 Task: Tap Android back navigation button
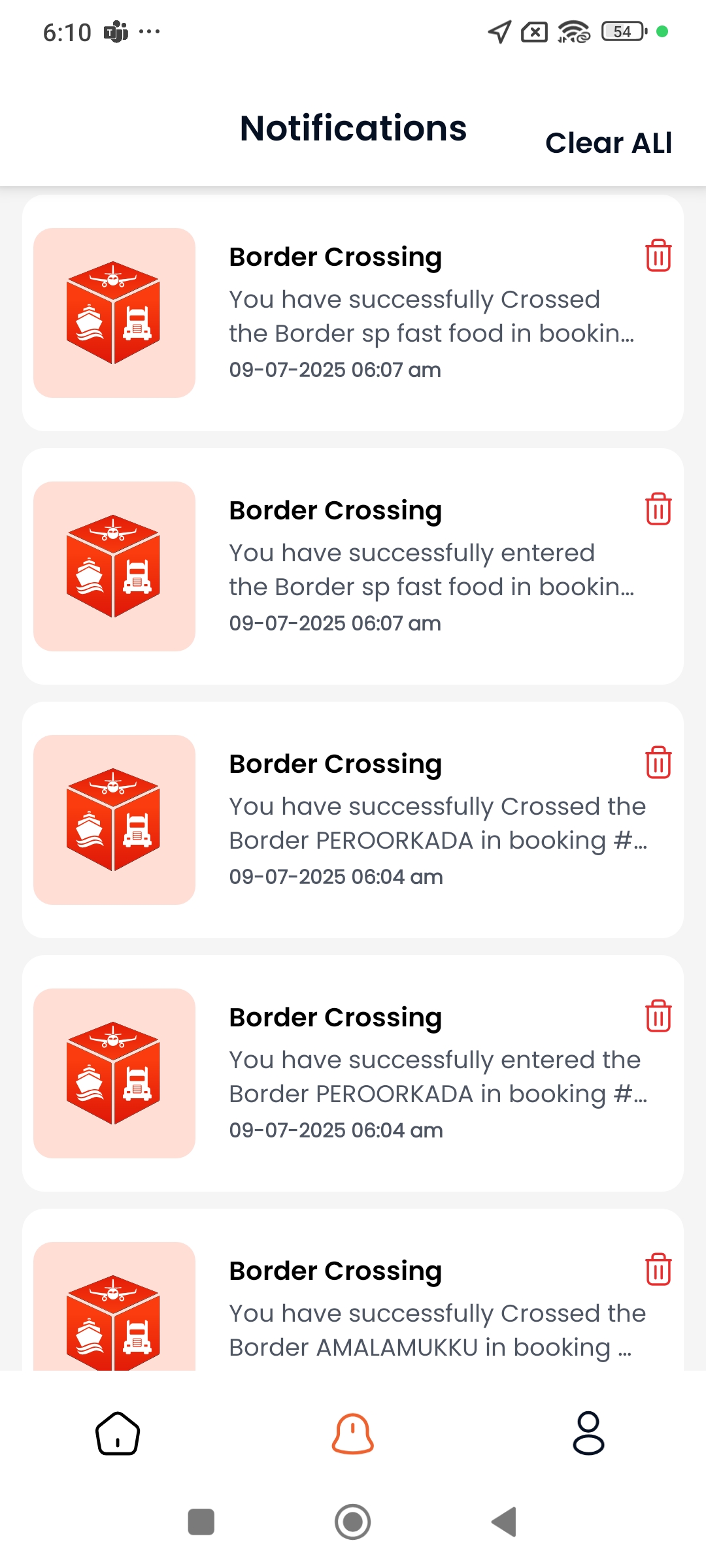coord(504,1522)
